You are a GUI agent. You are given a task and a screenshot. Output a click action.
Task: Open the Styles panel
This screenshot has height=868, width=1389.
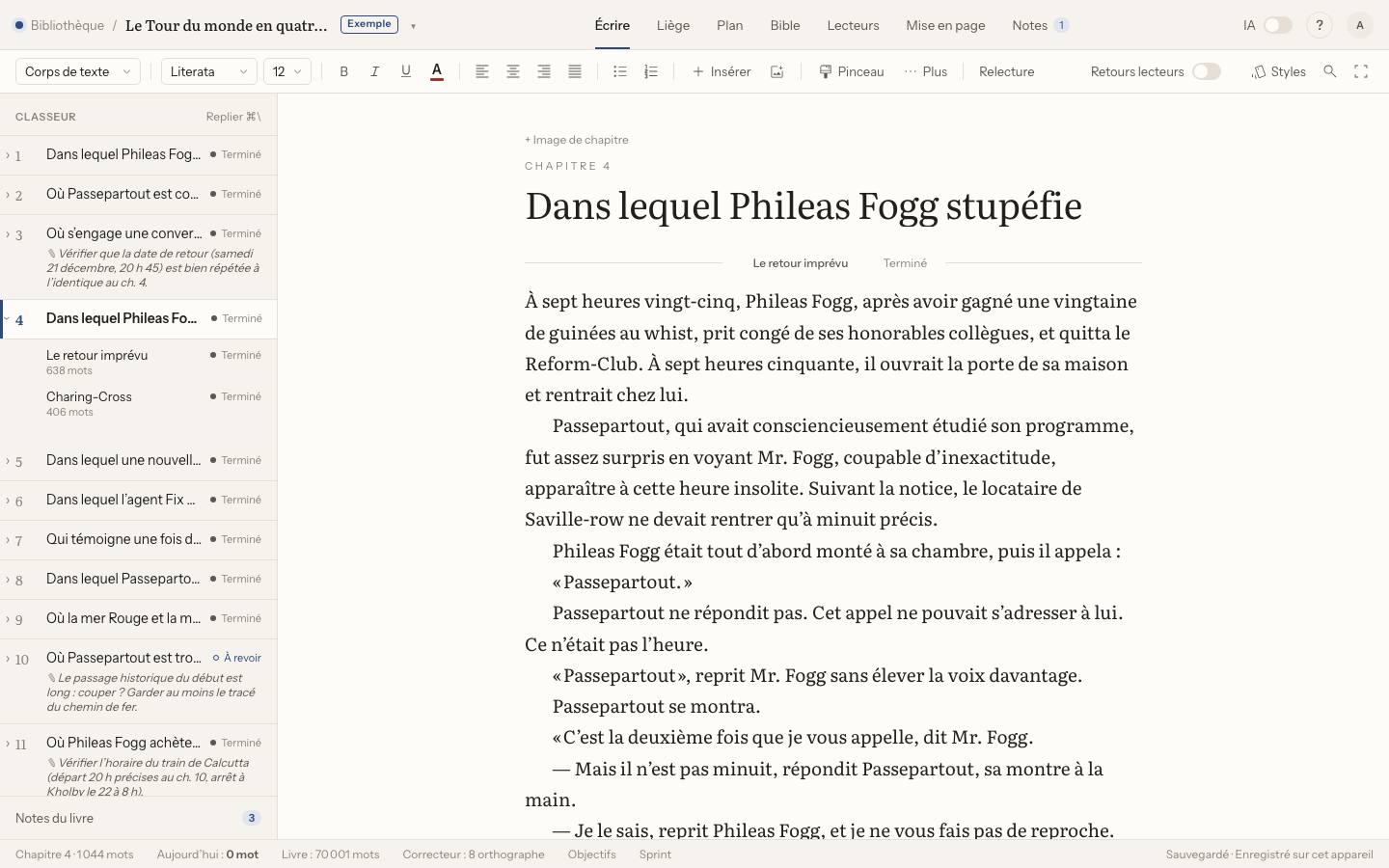click(1279, 71)
